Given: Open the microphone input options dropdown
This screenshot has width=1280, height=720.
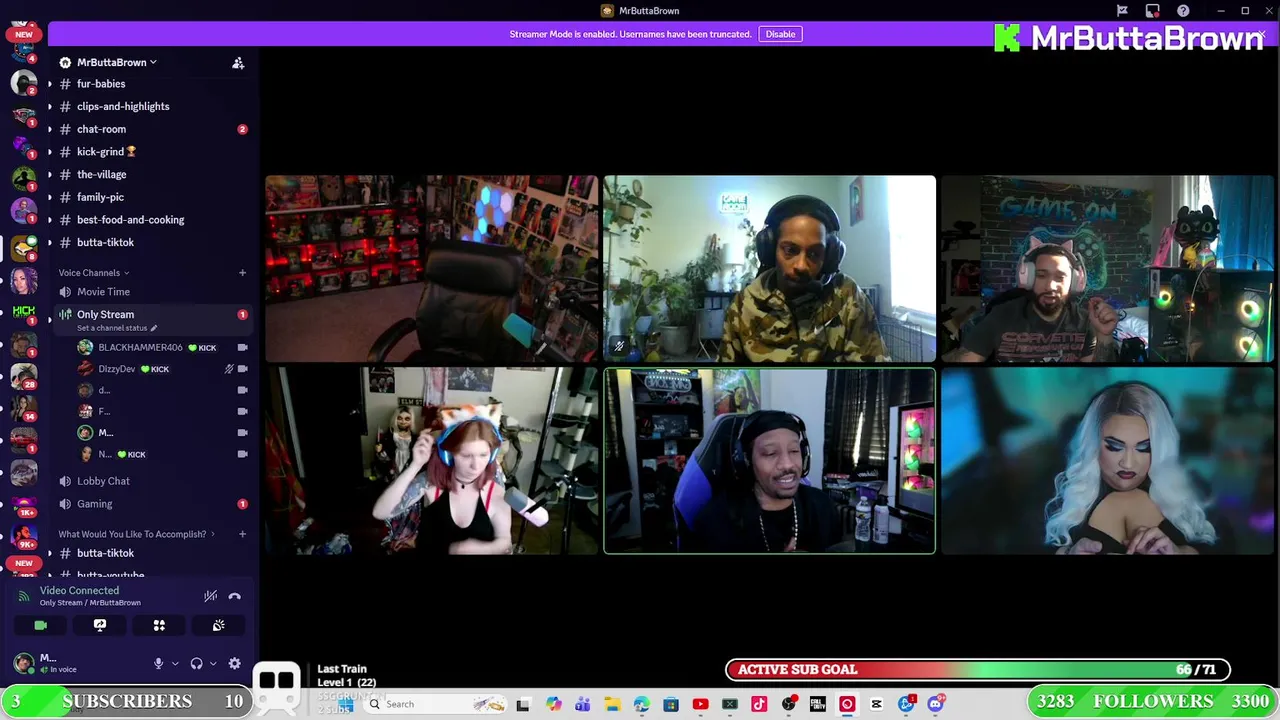Looking at the screenshot, I should [x=174, y=663].
